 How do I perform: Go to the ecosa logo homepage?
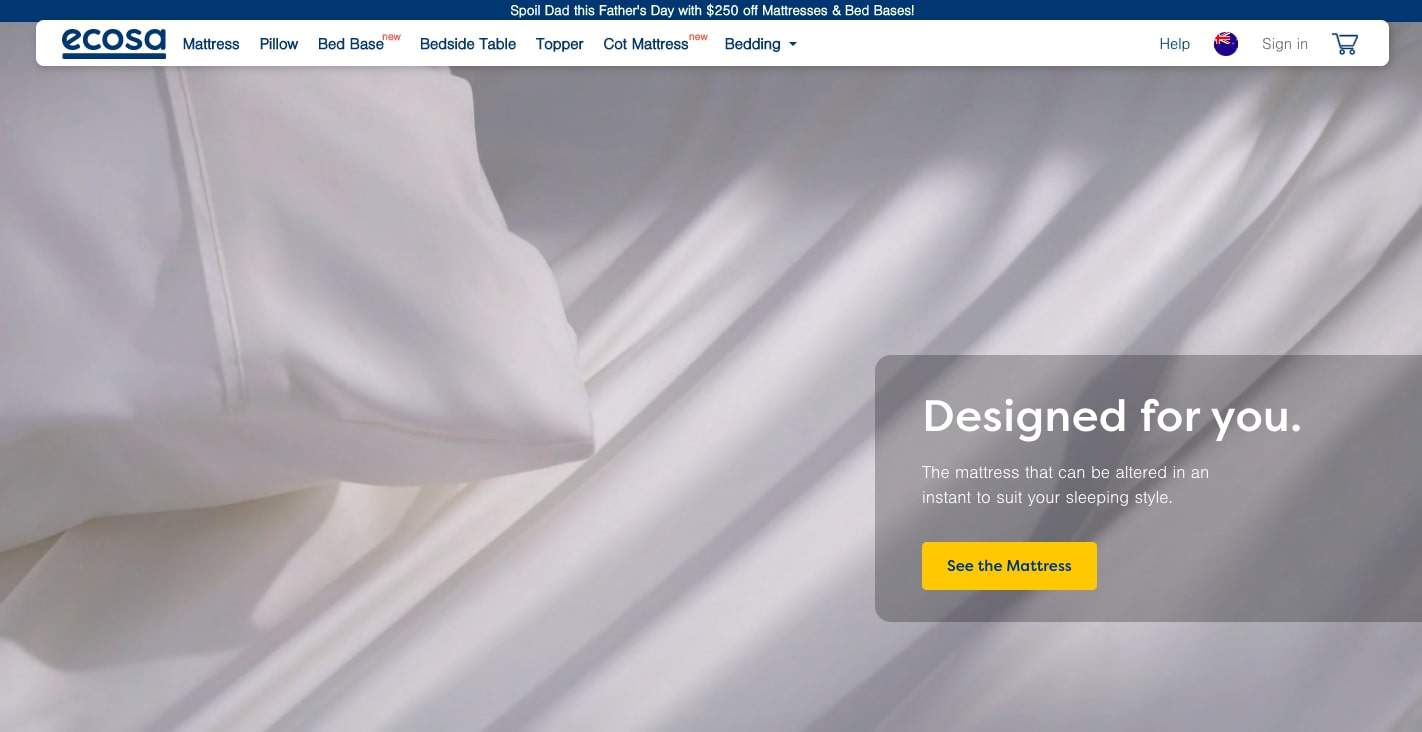[x=114, y=44]
